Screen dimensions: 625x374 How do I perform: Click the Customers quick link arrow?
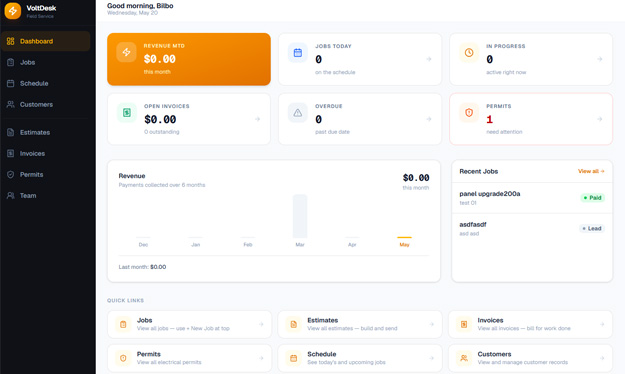pyautogui.click(x=602, y=358)
